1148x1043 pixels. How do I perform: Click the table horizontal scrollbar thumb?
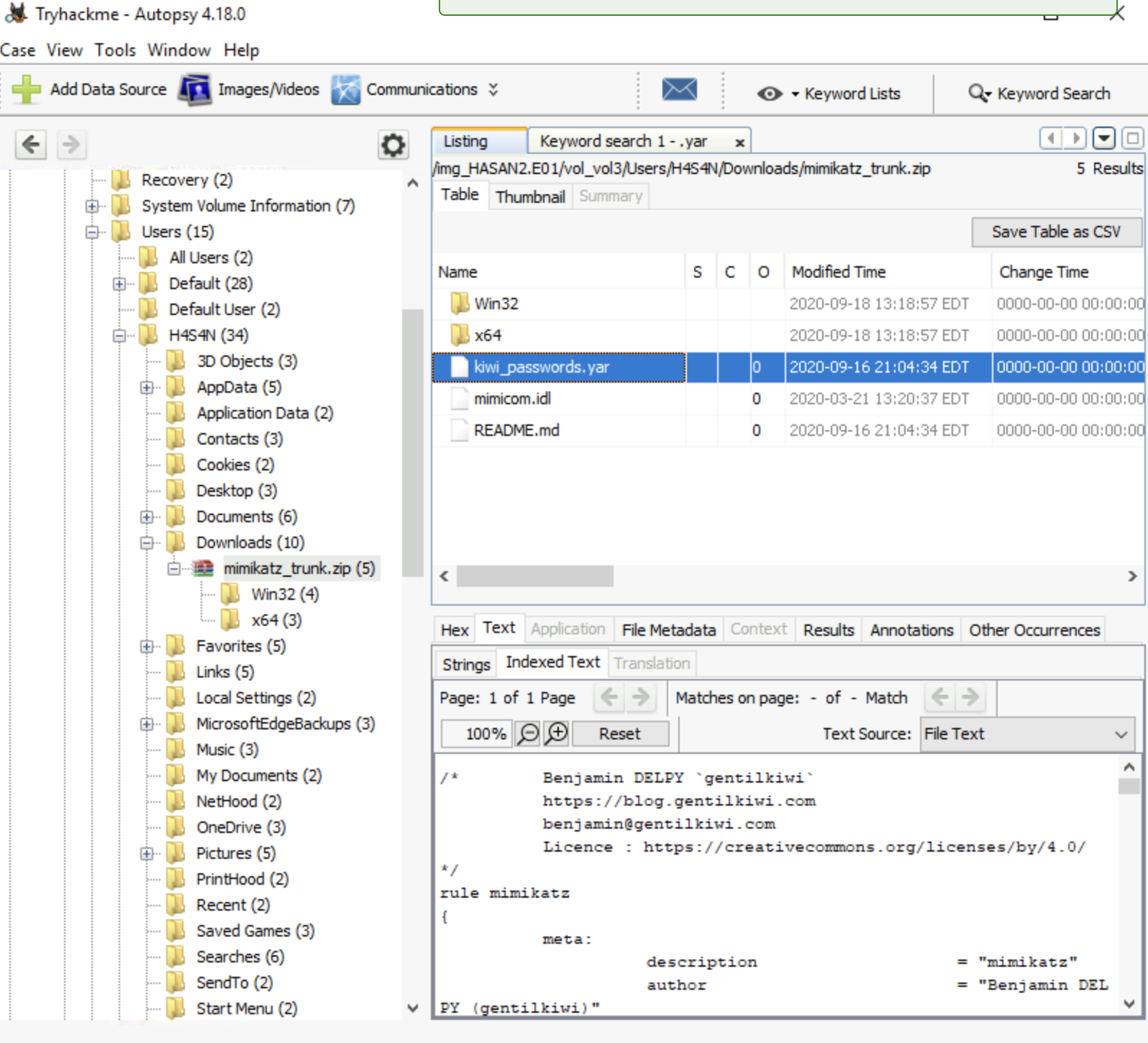click(535, 576)
